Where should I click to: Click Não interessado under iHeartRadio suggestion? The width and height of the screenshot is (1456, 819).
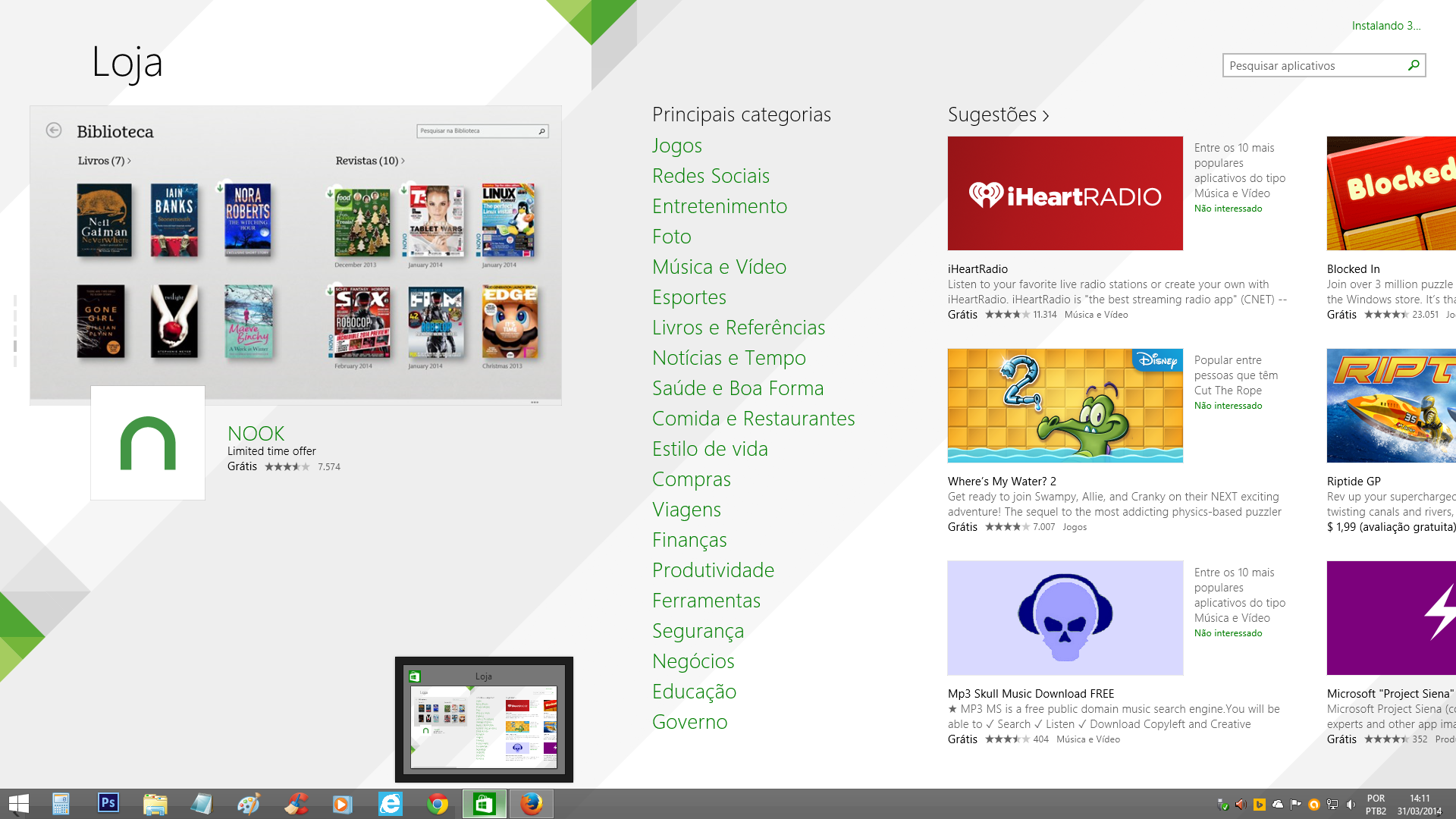(1228, 209)
